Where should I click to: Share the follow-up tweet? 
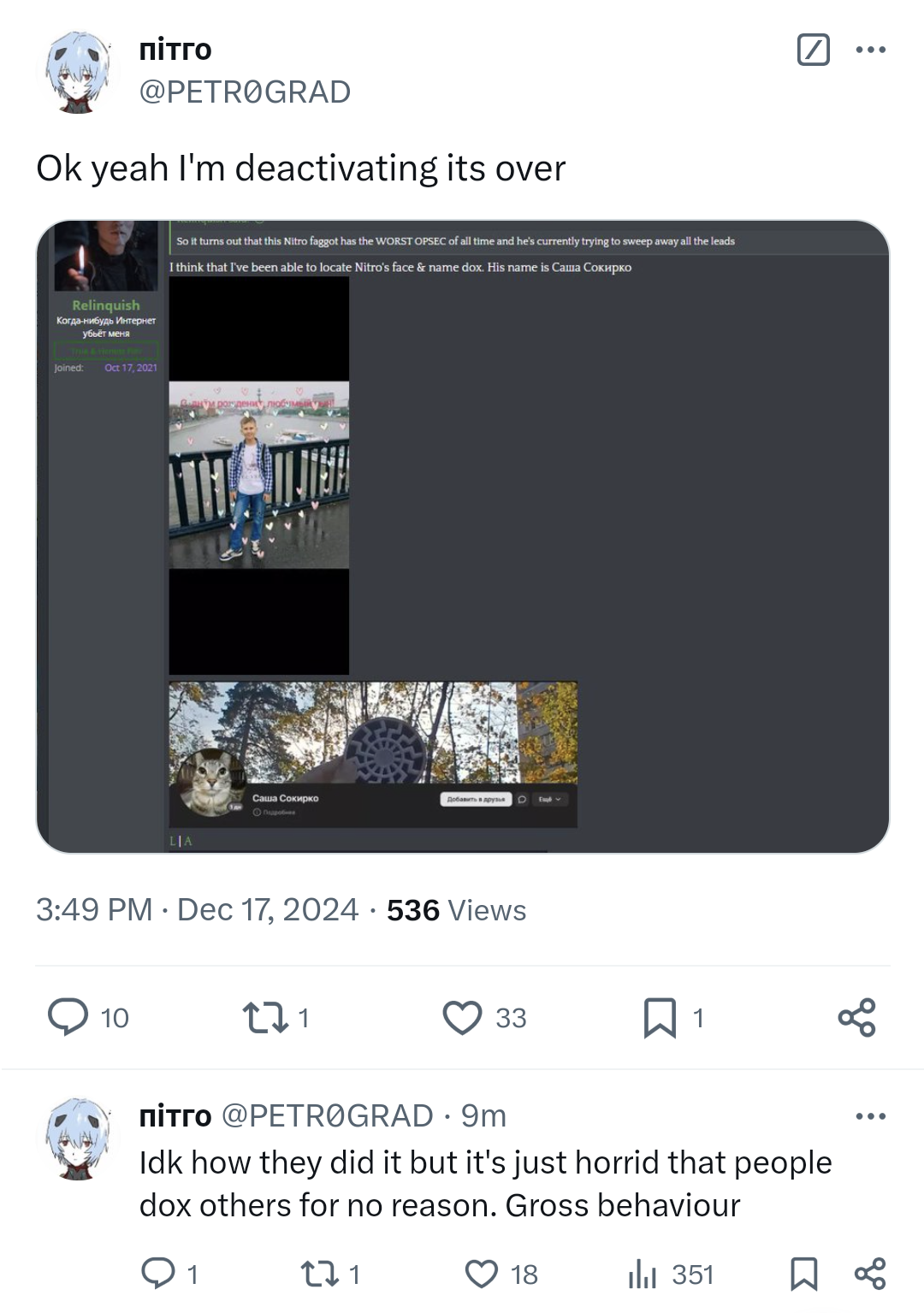pos(870,1274)
